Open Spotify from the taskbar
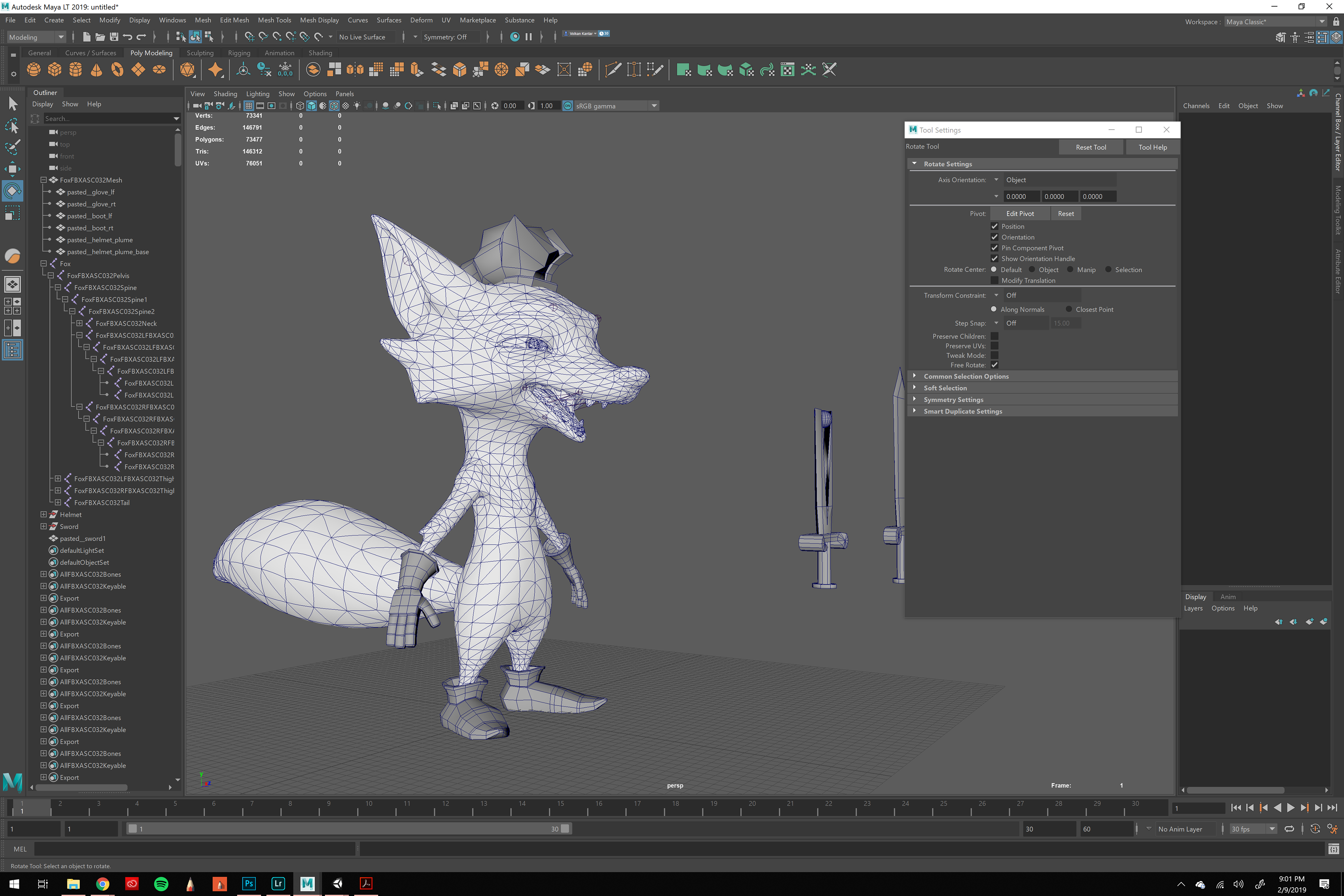Image resolution: width=1344 pixels, height=896 pixels. (x=161, y=883)
